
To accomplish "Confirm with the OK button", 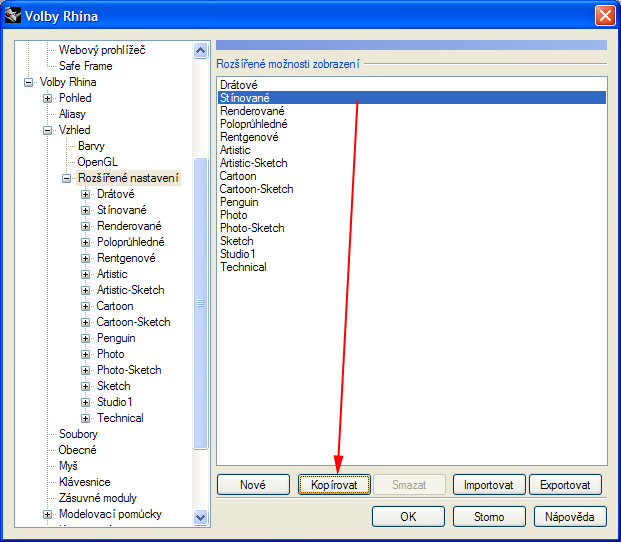I will coord(408,517).
